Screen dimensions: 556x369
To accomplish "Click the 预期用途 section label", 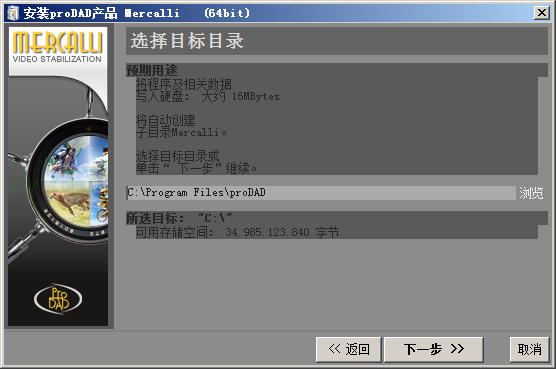I will tap(152, 70).
